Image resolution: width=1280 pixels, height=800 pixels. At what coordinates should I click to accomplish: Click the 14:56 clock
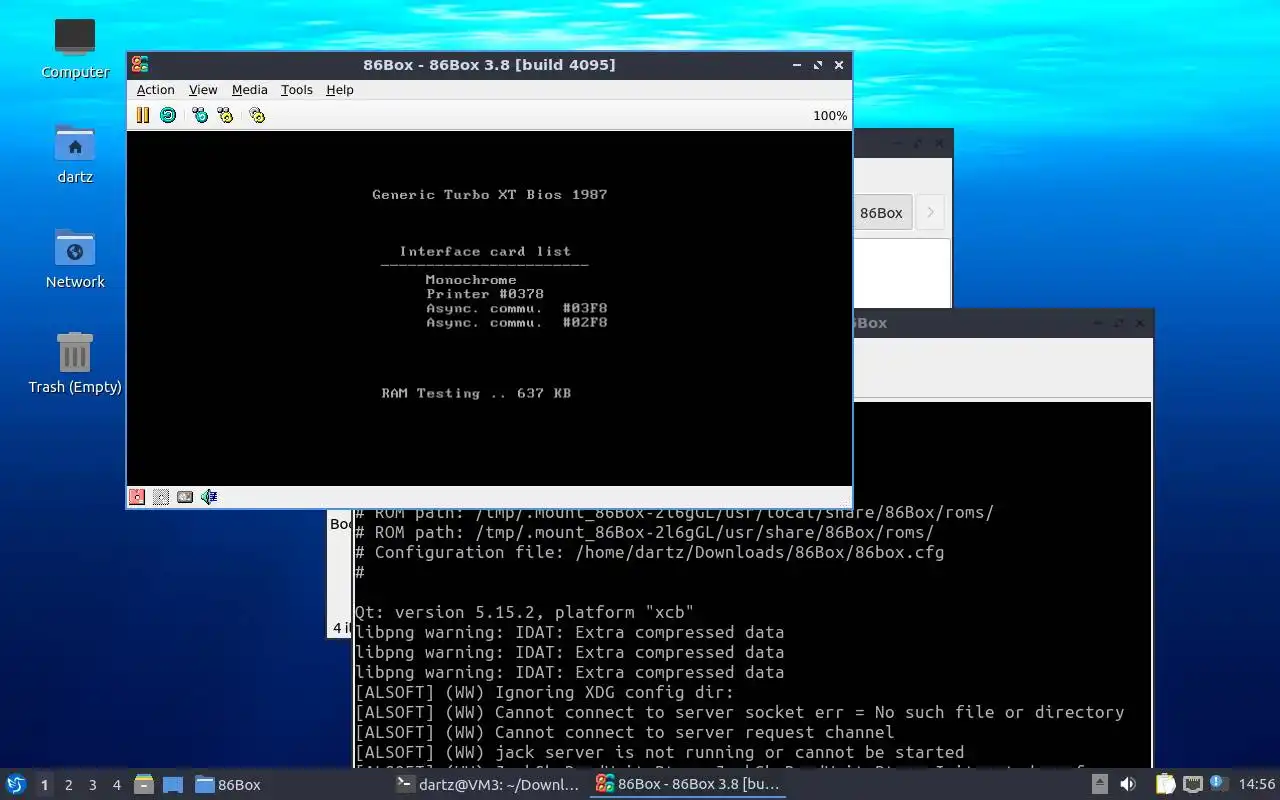pos(1257,785)
